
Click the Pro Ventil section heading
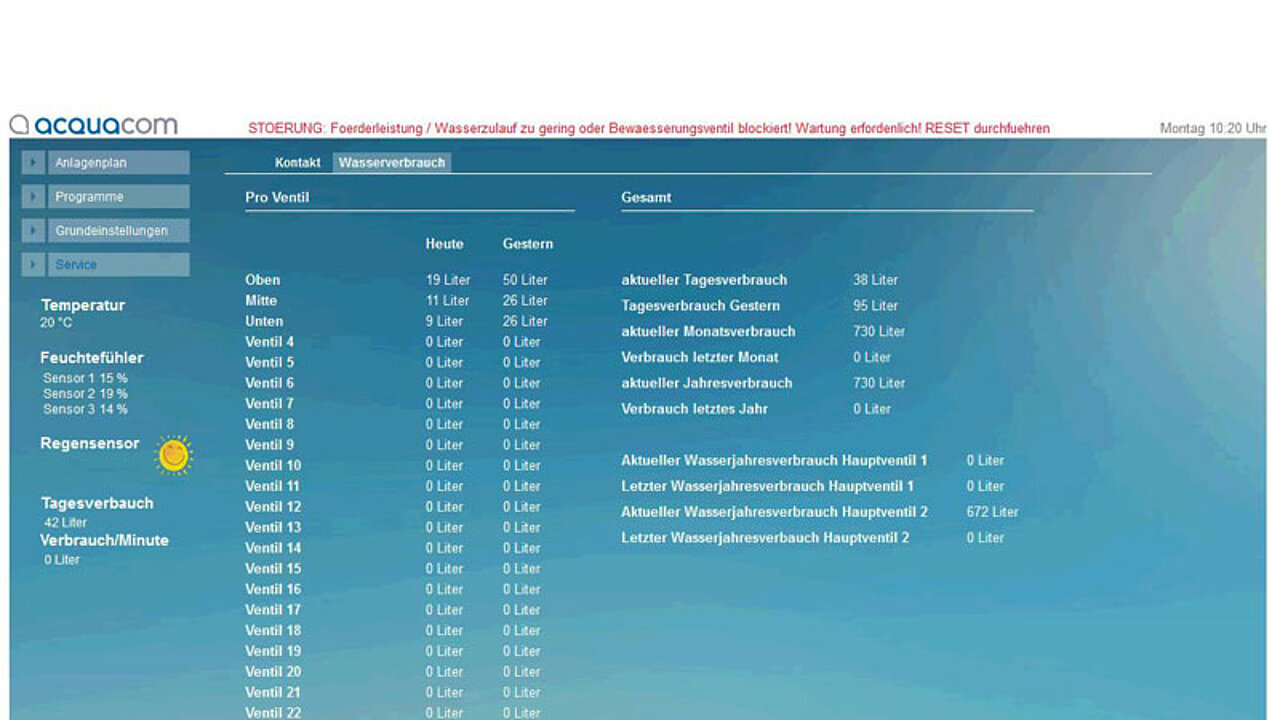pos(277,197)
